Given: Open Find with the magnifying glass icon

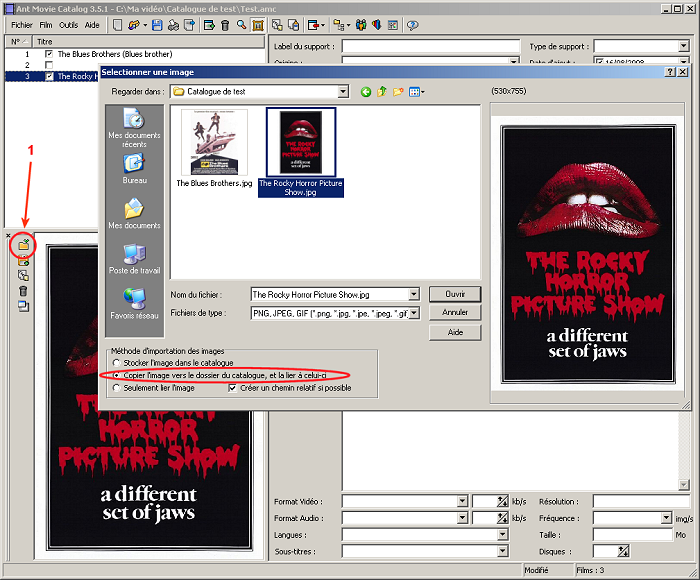Looking at the screenshot, I should (242, 25).
